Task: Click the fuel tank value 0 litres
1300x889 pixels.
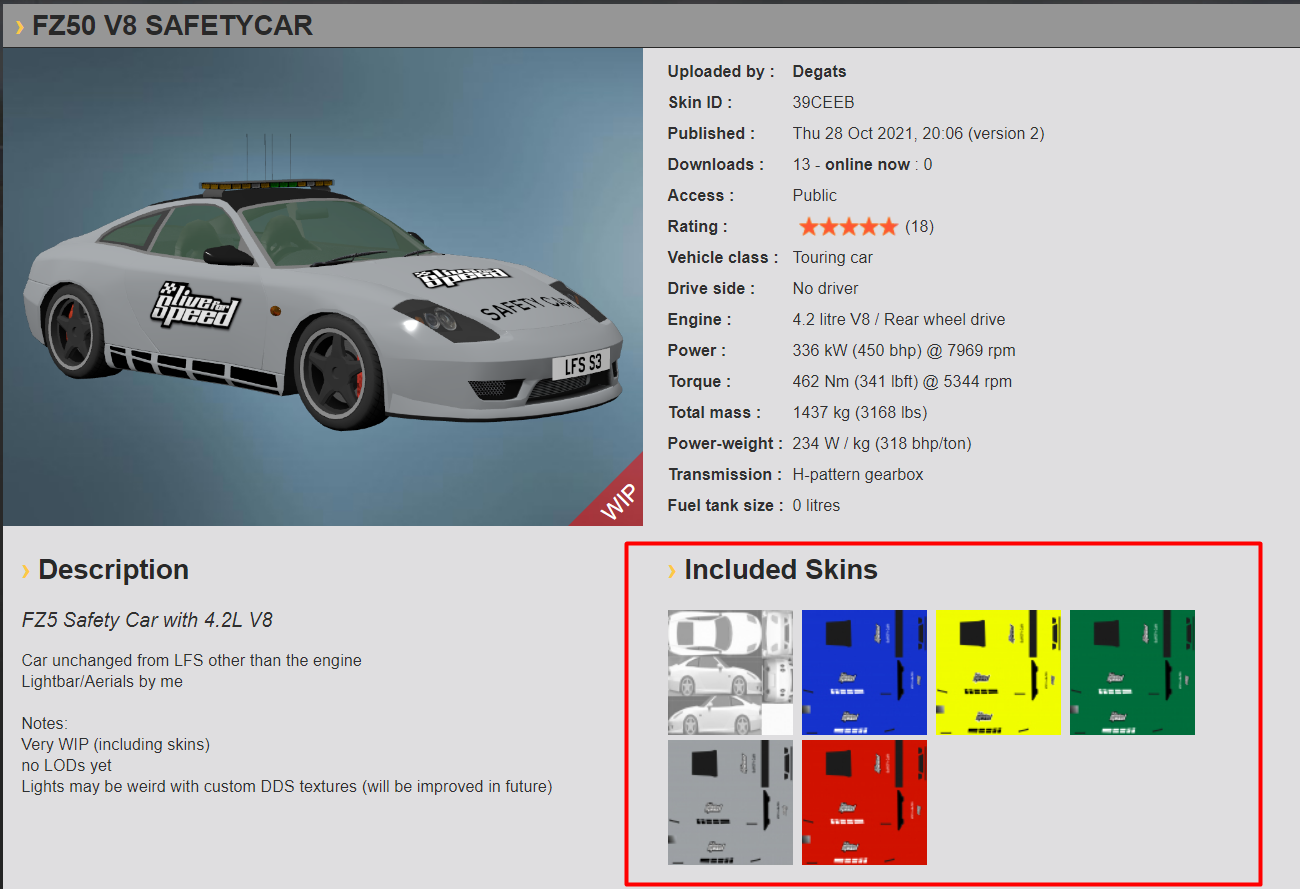Action: click(x=816, y=506)
